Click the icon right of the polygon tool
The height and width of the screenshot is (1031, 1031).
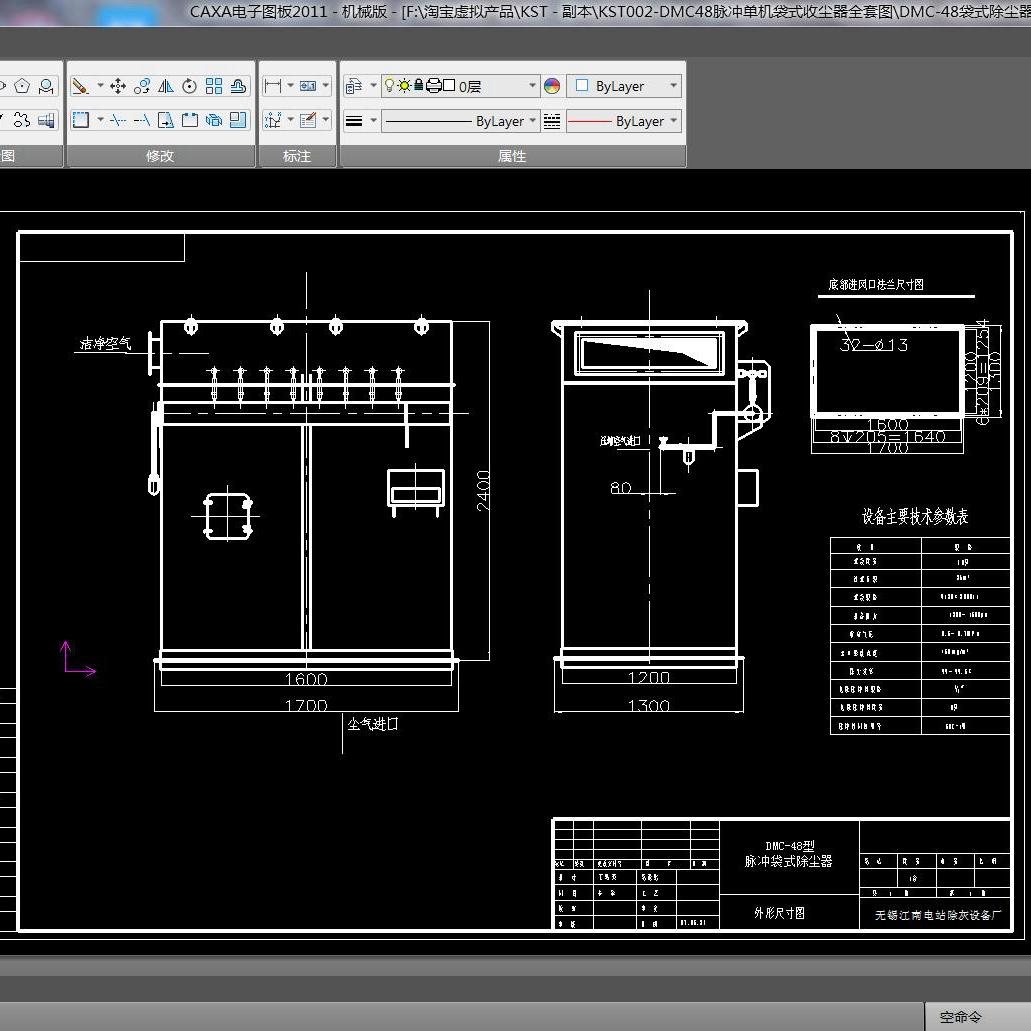click(x=46, y=86)
